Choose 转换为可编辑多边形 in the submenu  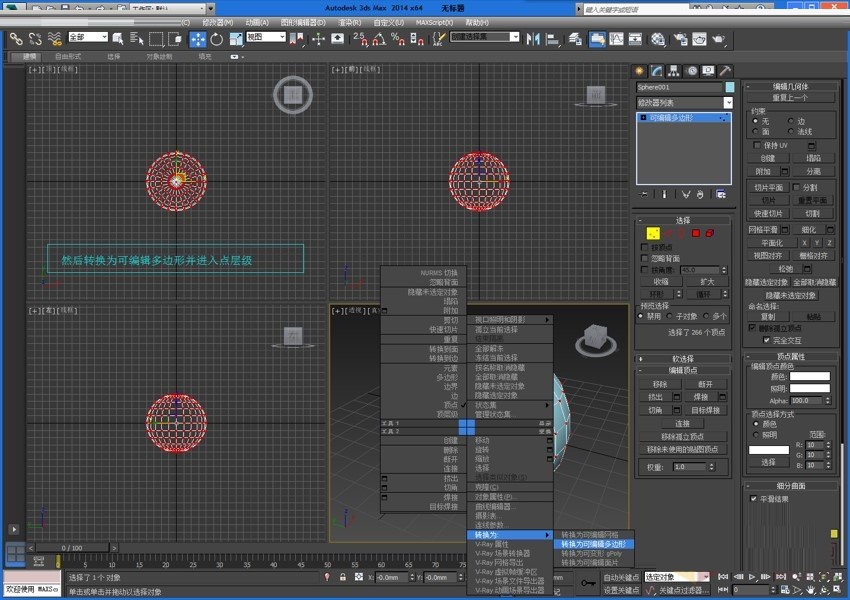coord(594,544)
